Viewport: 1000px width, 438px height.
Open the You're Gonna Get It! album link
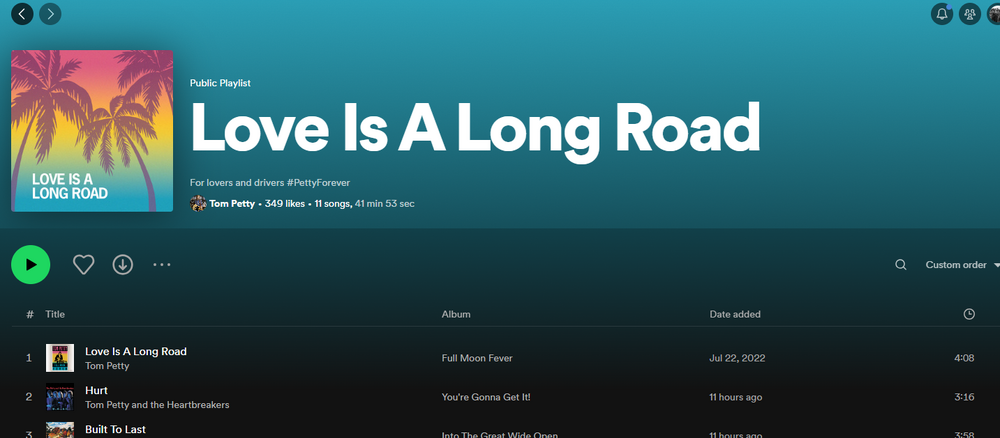486,397
